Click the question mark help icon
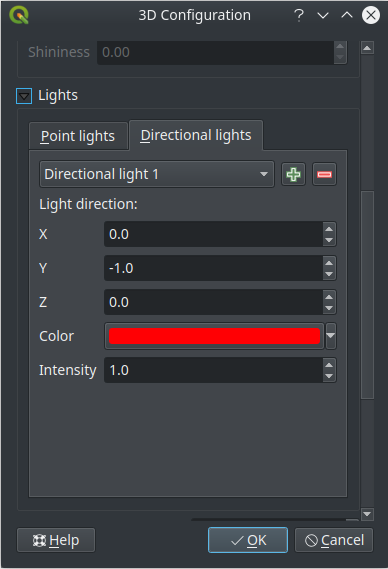 (299, 15)
